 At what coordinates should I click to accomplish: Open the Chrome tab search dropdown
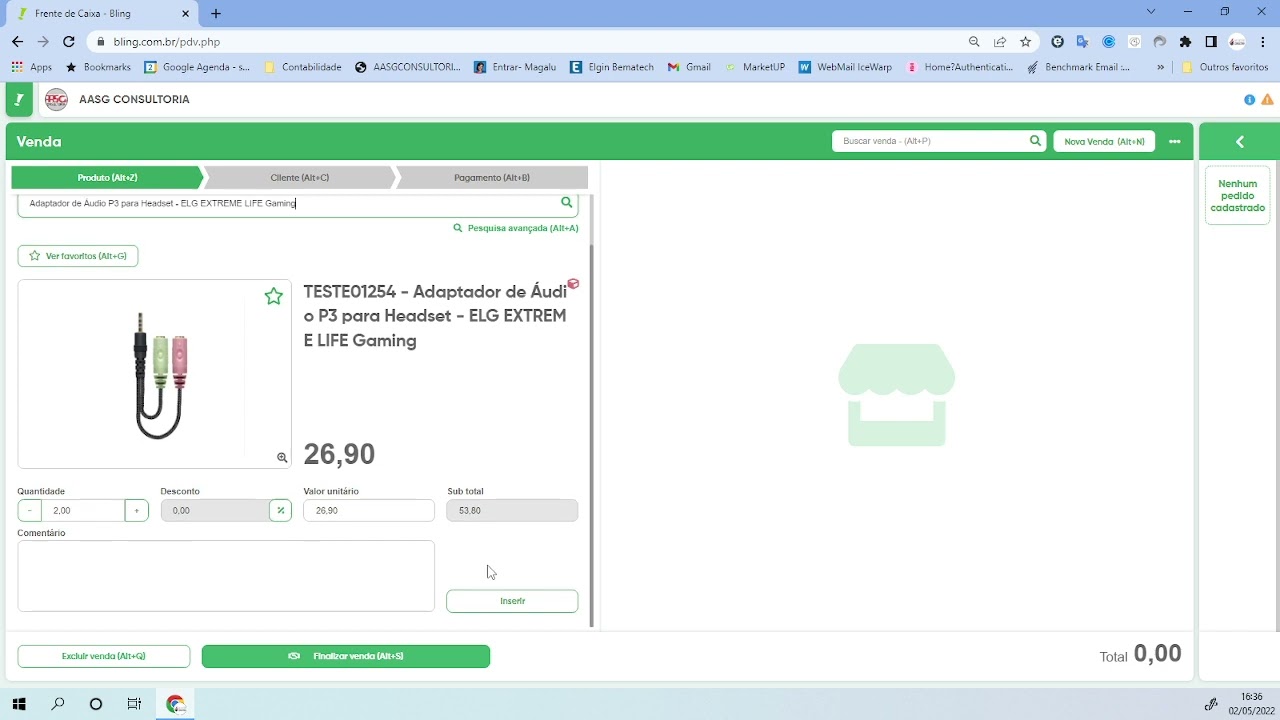[1151, 12]
